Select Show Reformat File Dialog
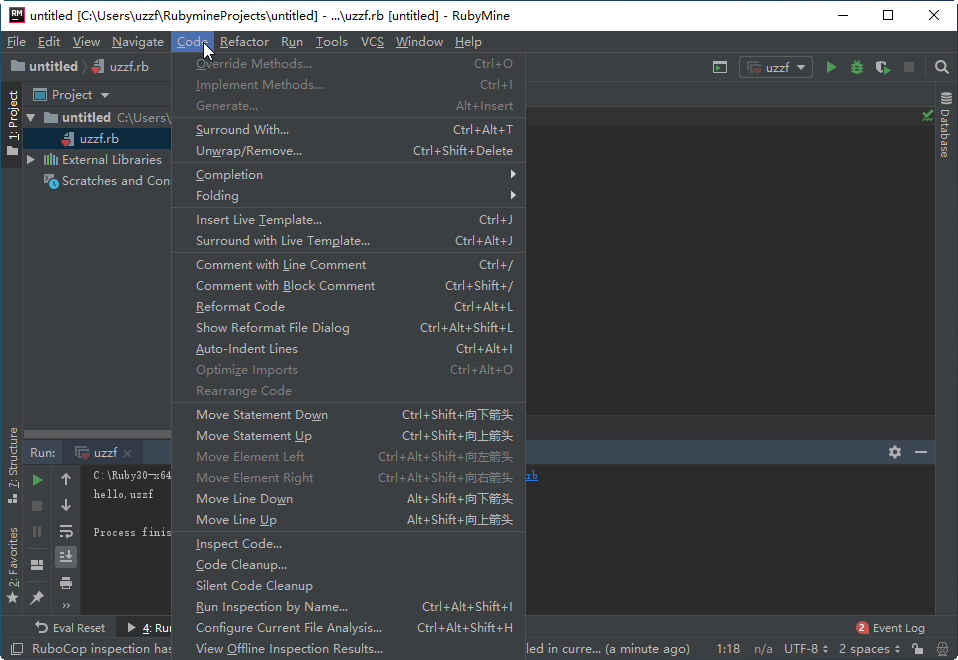 pyautogui.click(x=348, y=328)
